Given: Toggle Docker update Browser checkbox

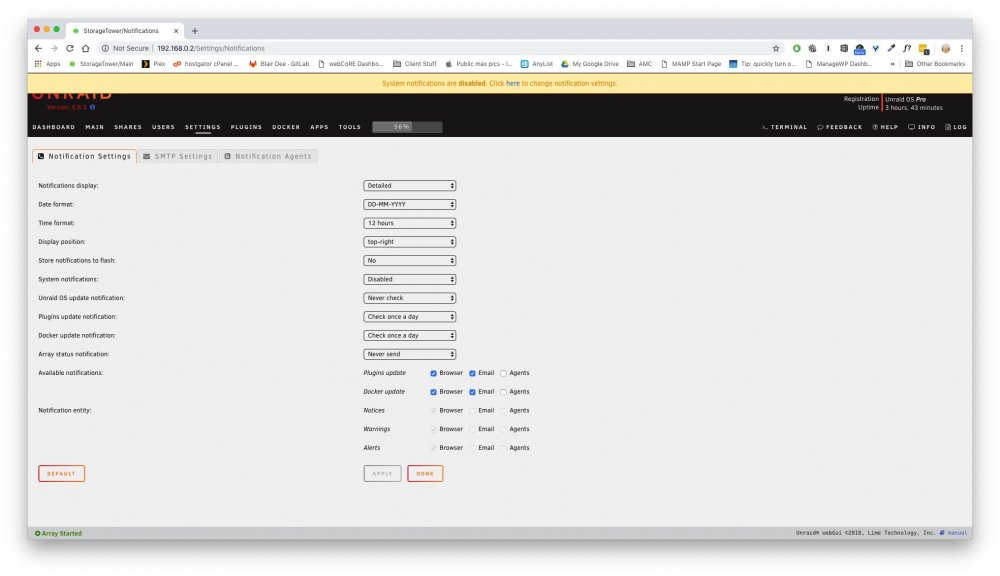Looking at the screenshot, I should 433,392.
